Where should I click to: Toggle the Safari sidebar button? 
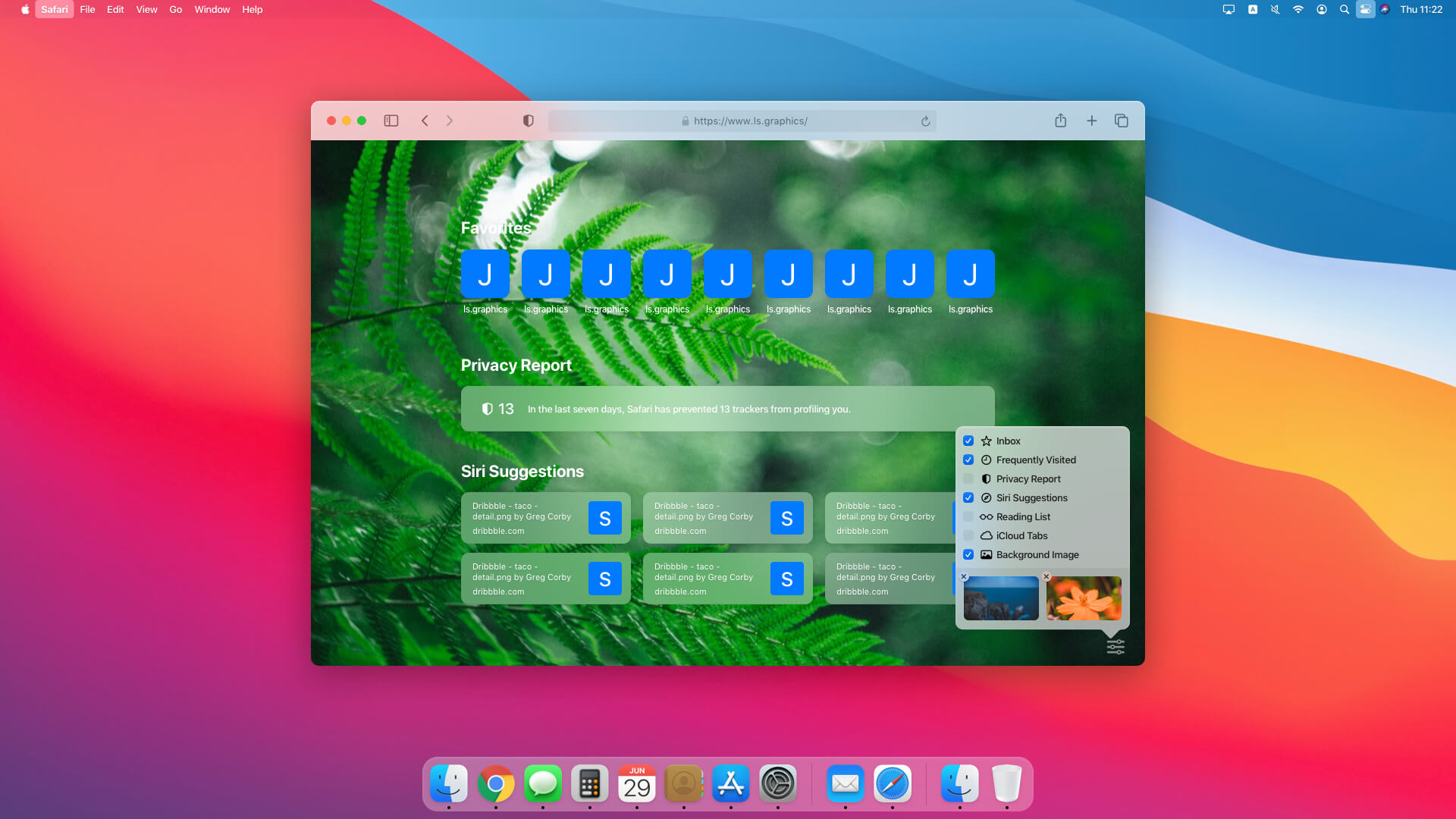[391, 121]
